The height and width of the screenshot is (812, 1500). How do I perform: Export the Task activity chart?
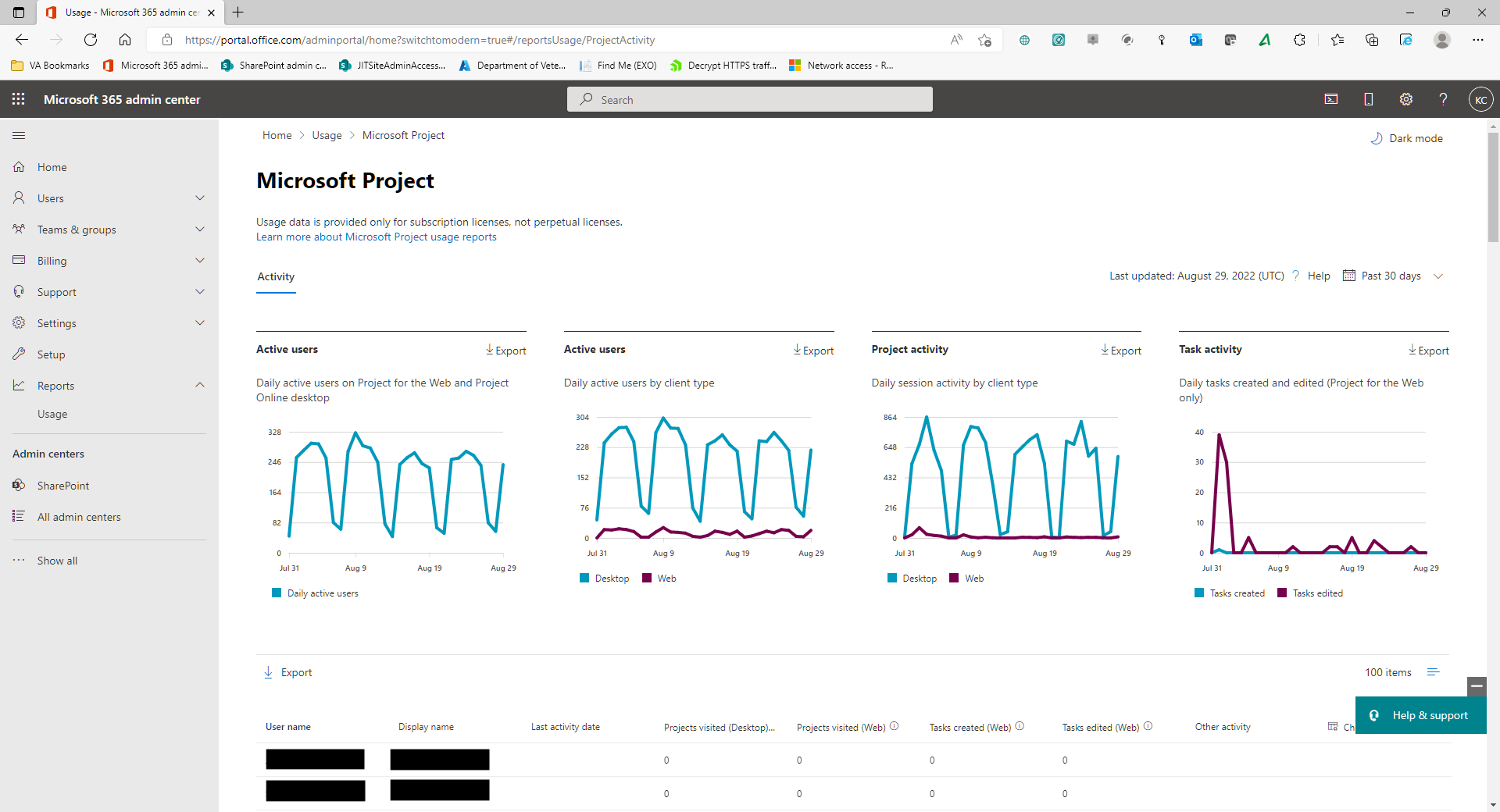click(1428, 351)
